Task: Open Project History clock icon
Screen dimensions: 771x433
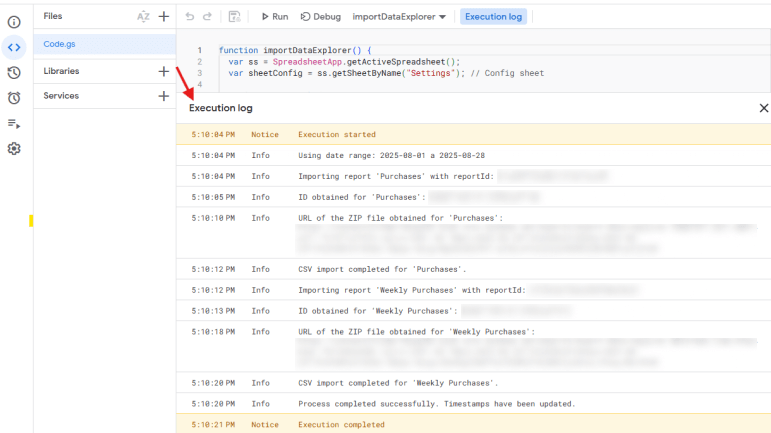Action: click(14, 73)
